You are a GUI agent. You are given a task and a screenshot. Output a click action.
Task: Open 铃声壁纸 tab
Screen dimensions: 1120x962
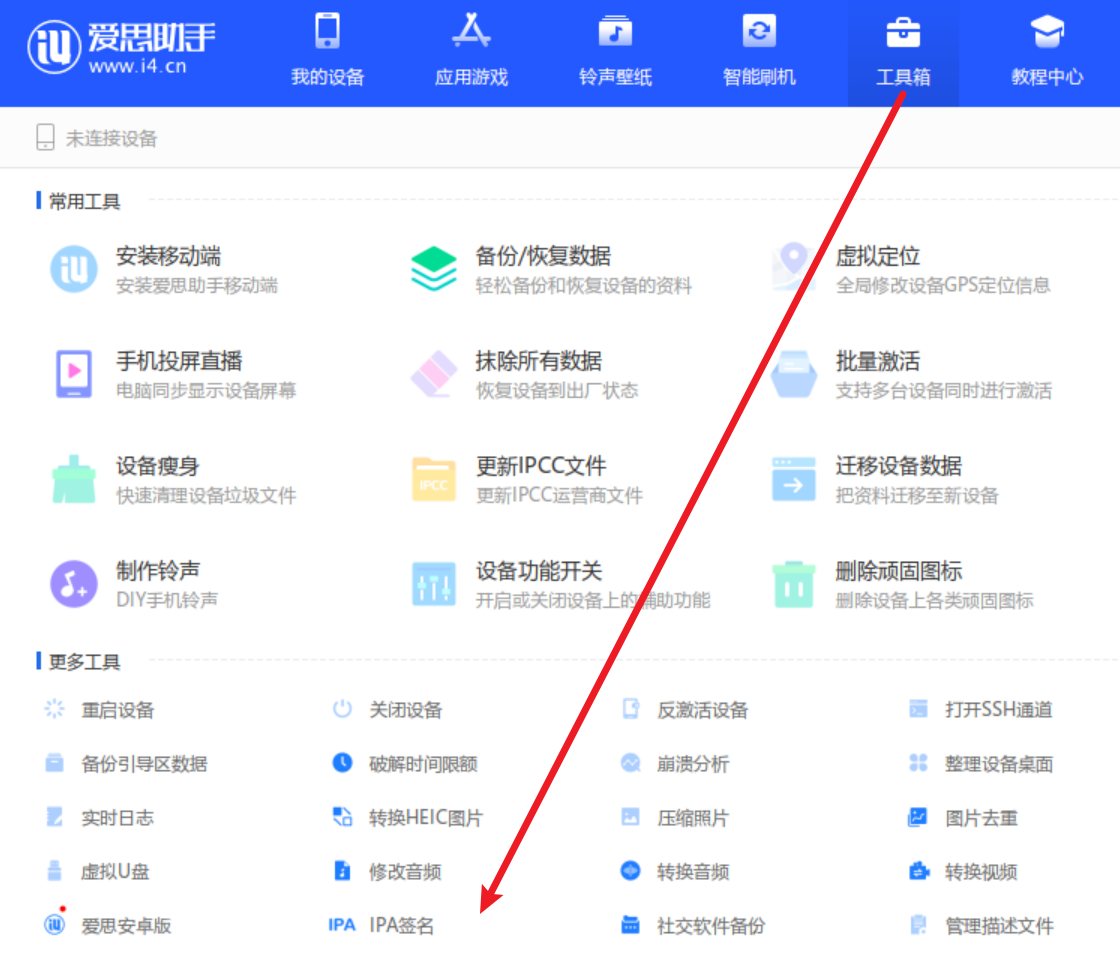tap(615, 52)
